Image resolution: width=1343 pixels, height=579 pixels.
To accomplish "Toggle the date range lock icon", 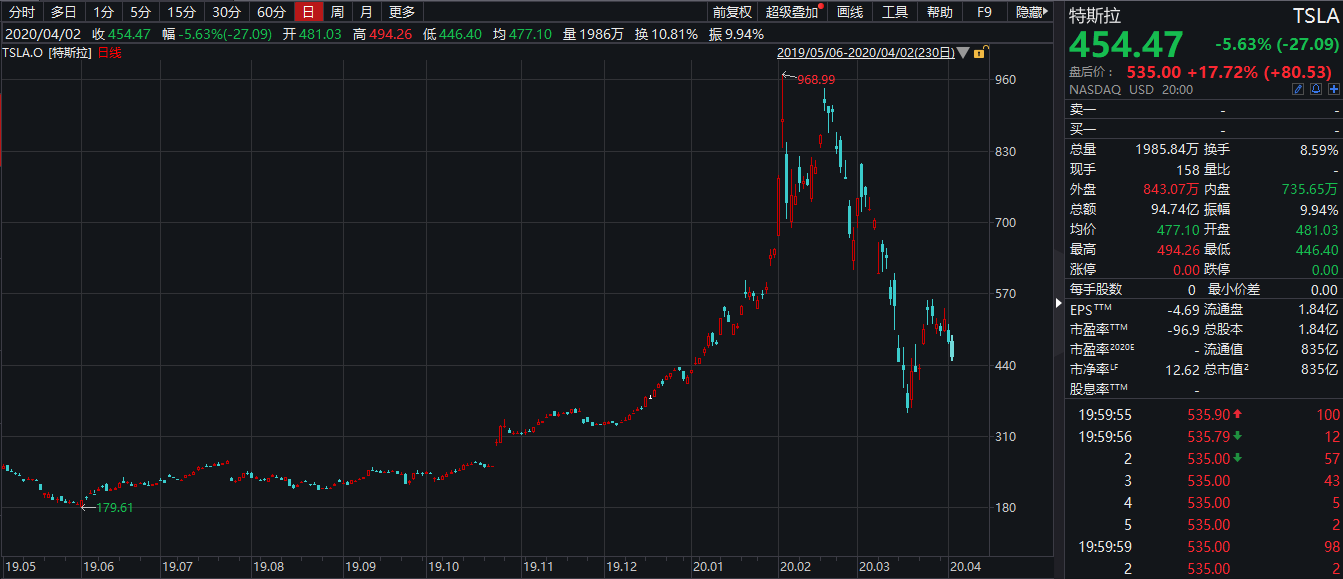I will coord(980,52).
